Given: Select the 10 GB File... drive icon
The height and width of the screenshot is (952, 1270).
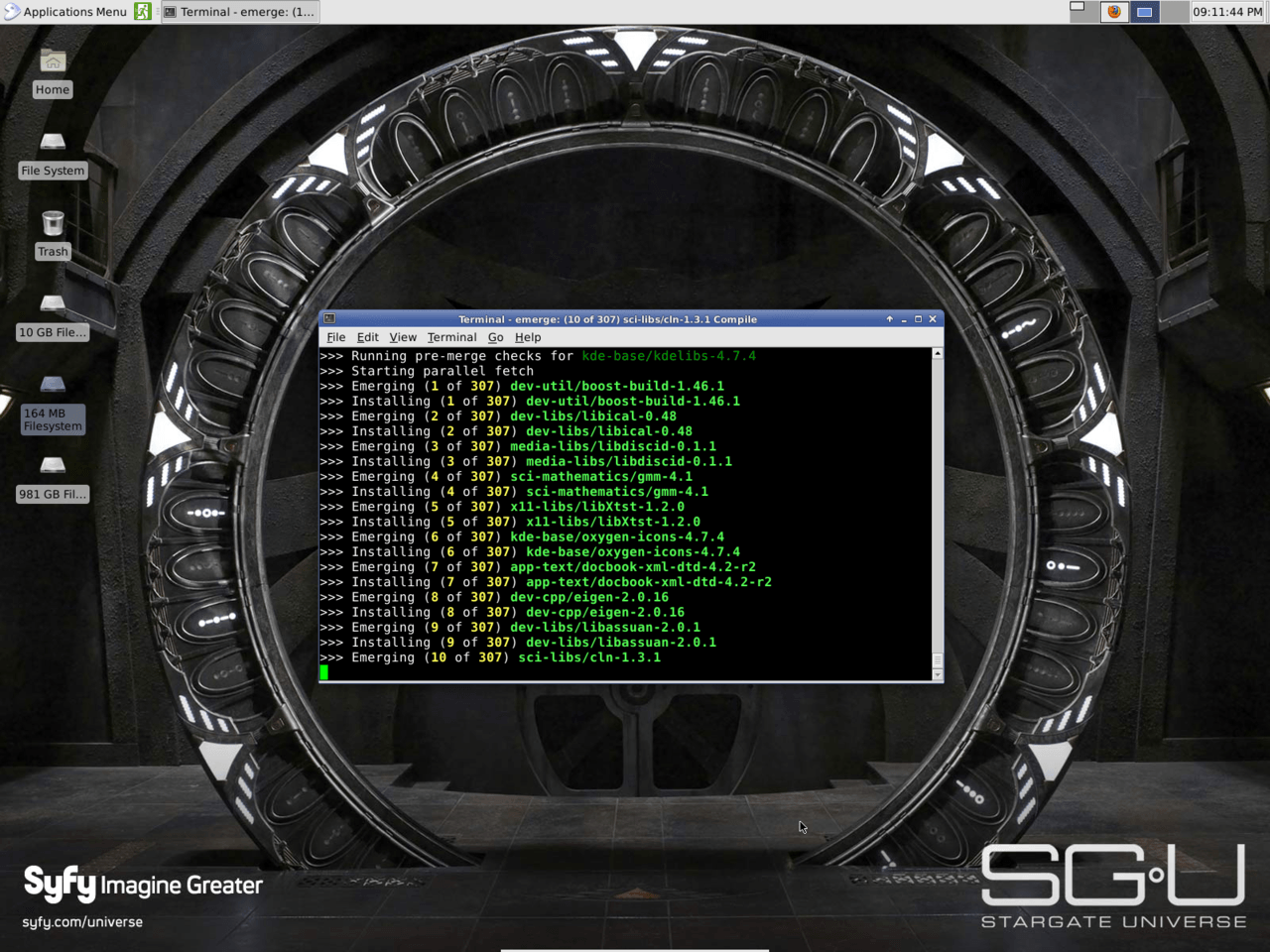Looking at the screenshot, I should (x=53, y=317).
